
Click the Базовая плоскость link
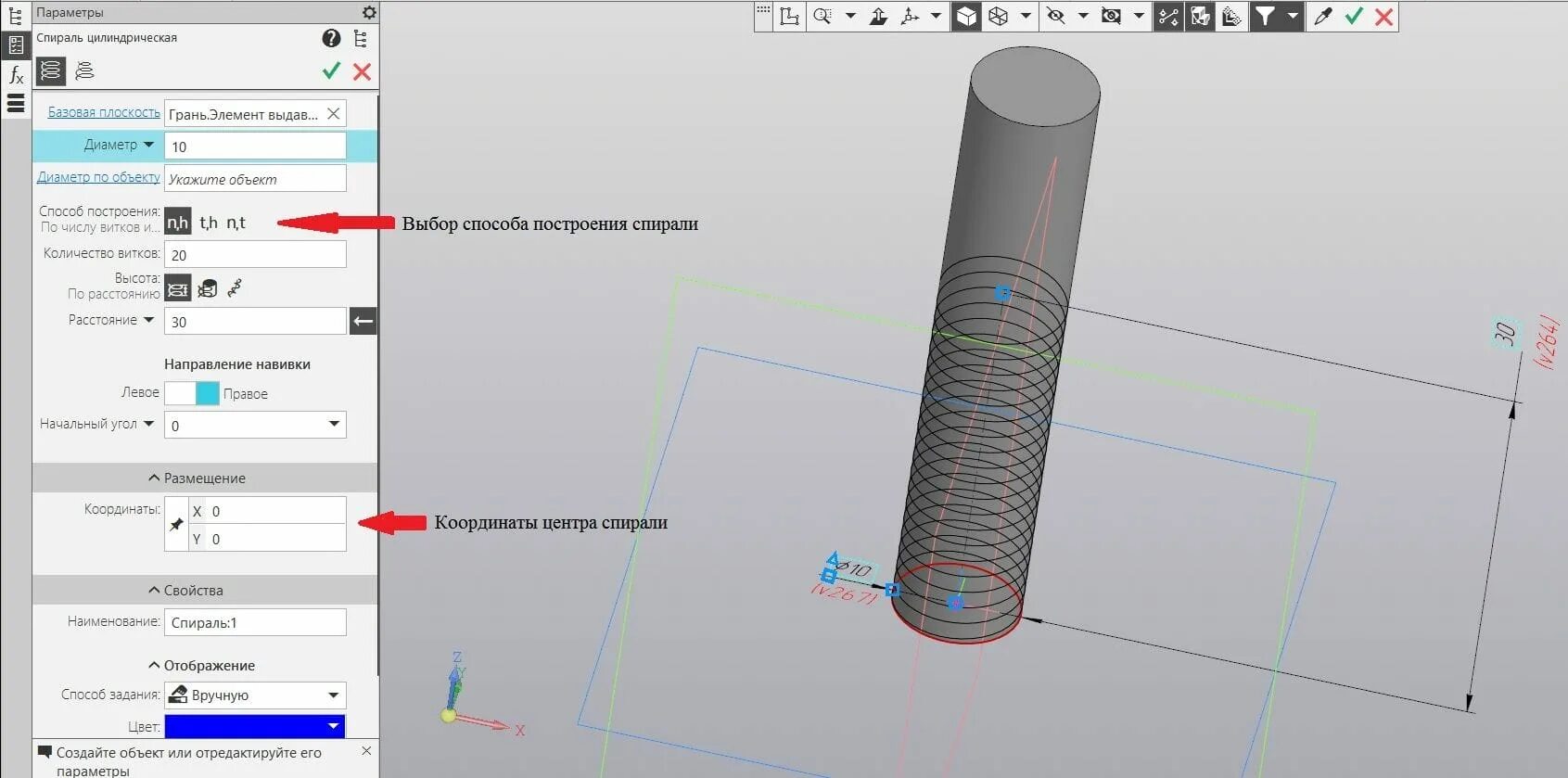pos(104,112)
